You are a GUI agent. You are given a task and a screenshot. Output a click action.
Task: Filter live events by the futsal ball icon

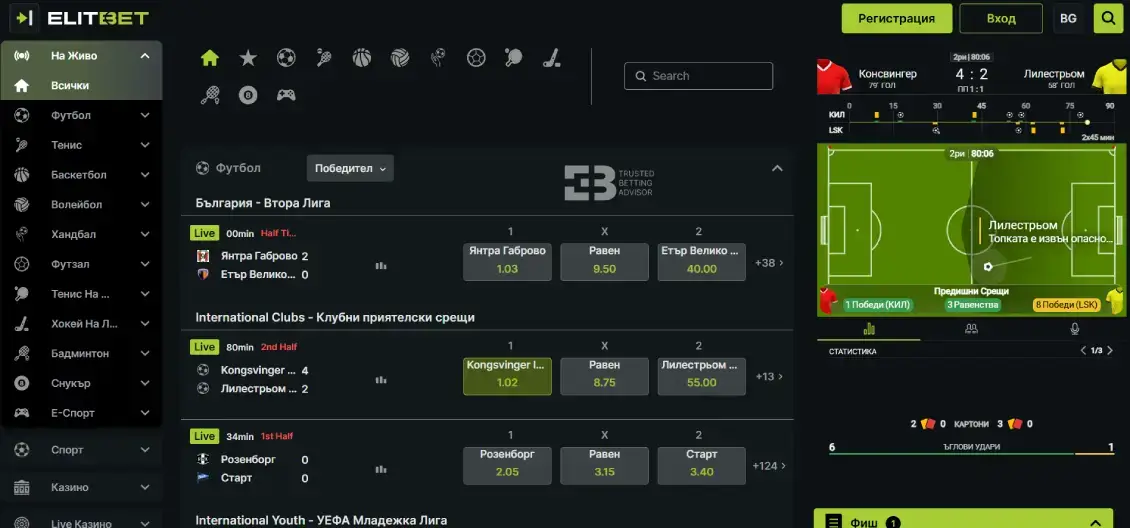[x=476, y=58]
